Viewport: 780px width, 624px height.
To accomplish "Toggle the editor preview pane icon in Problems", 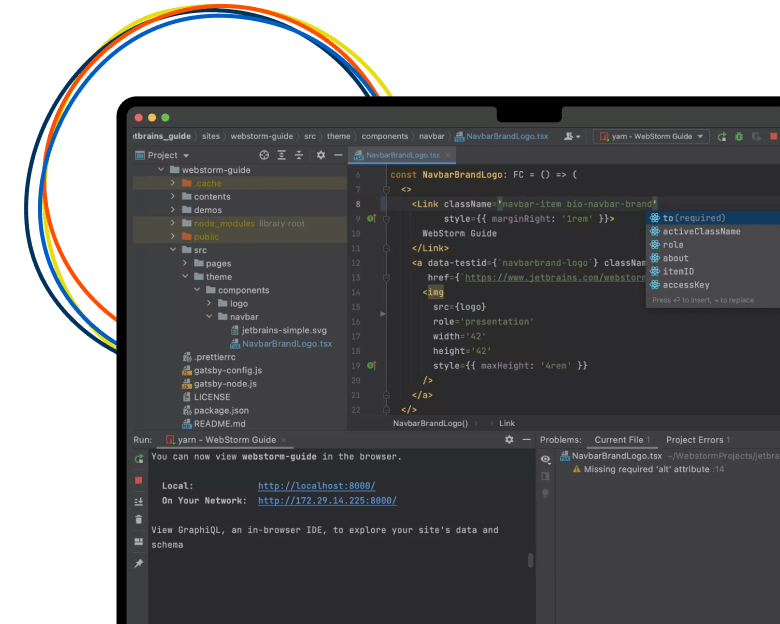I will tap(546, 476).
